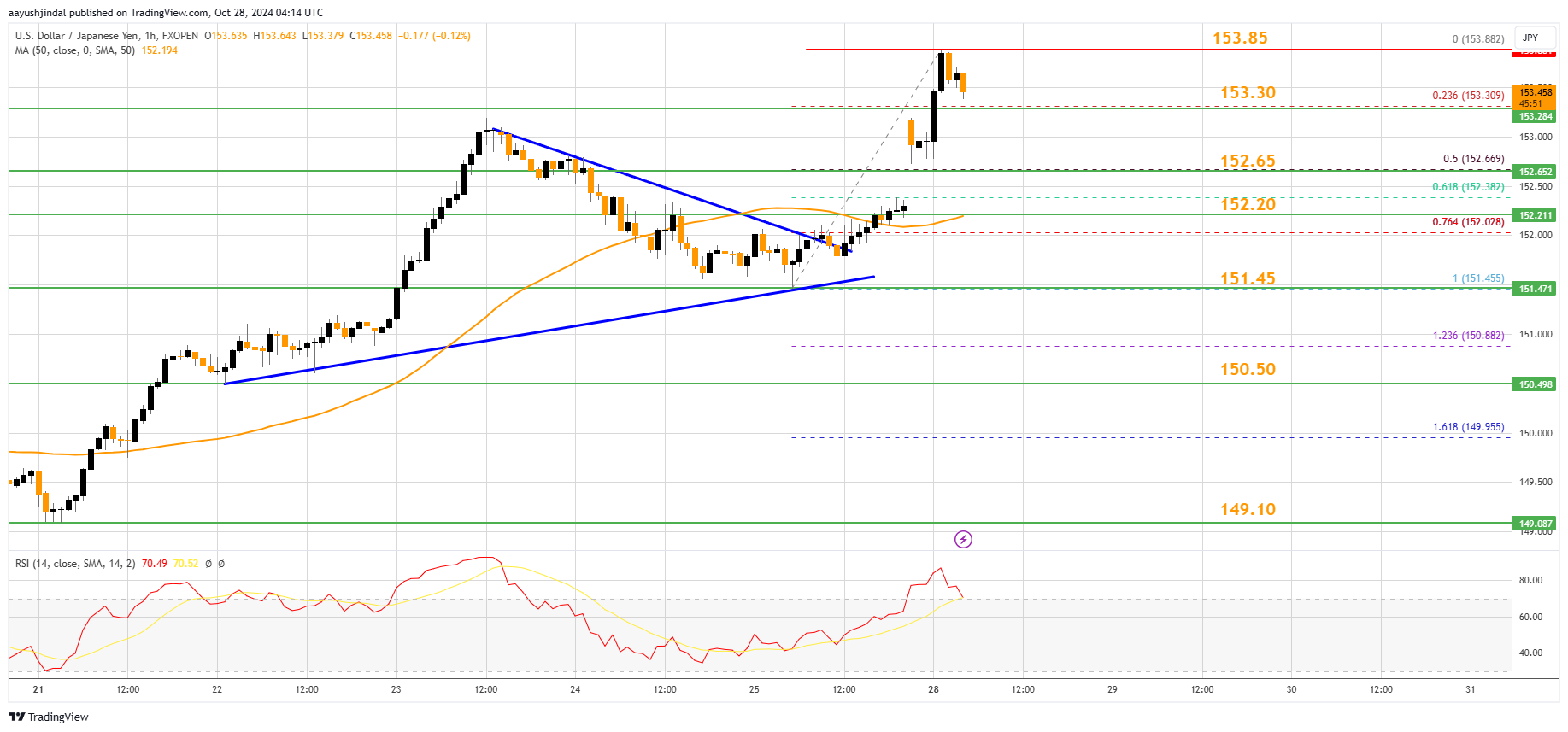
Task: Click date 23 on the time axis
Action: coord(396,689)
